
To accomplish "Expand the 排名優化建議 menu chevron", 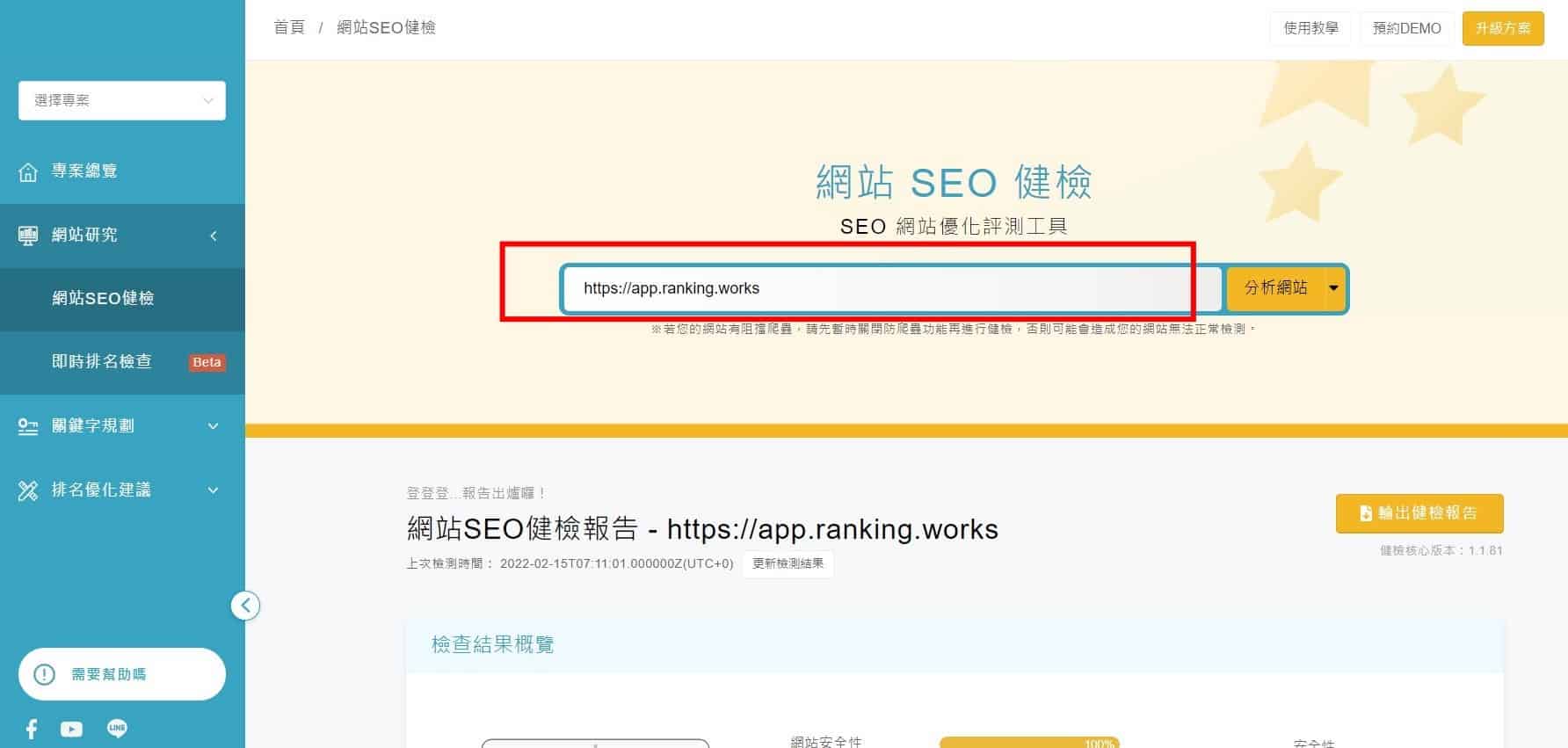I will click(x=213, y=490).
